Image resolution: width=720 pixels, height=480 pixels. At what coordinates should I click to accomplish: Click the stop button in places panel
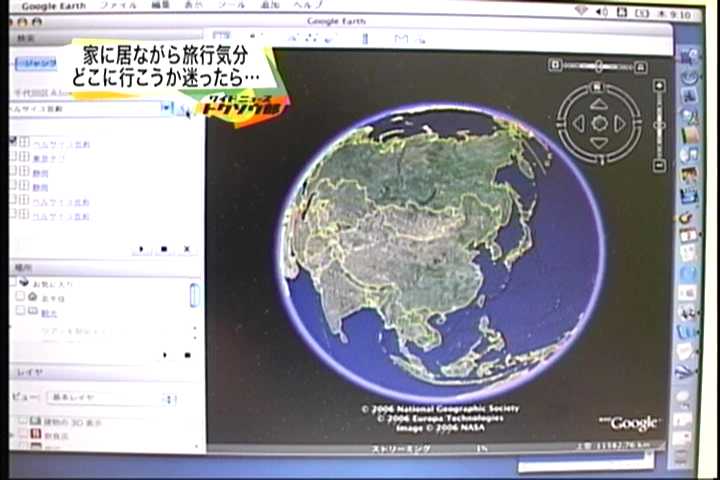(x=187, y=355)
